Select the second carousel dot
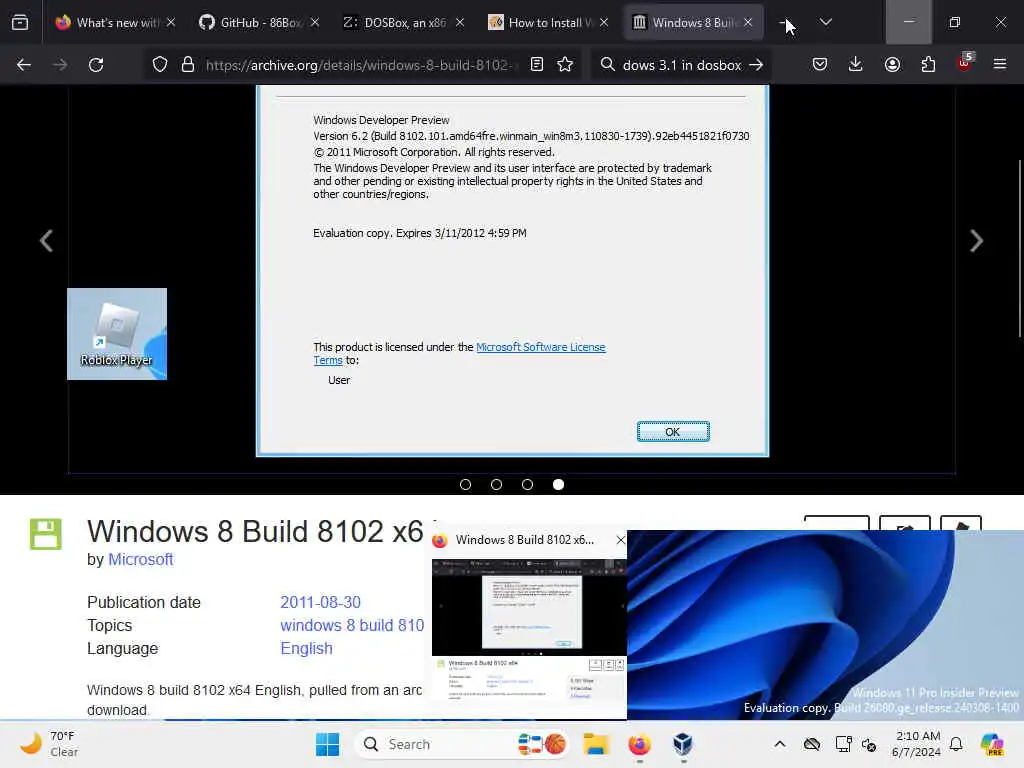 (496, 485)
